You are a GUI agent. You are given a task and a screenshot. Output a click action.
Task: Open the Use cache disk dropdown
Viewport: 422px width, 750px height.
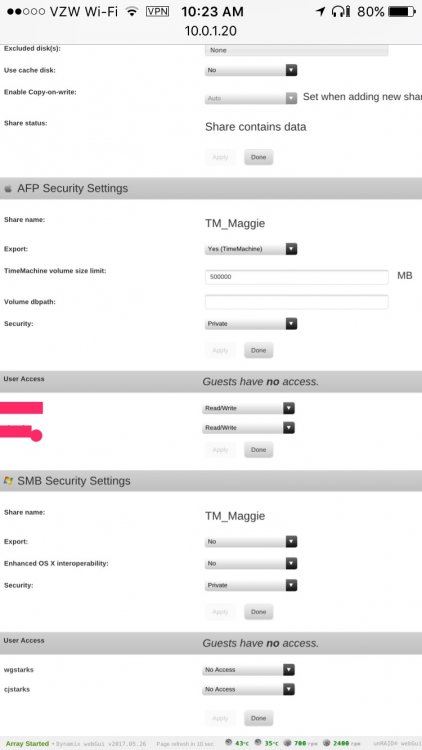point(251,70)
